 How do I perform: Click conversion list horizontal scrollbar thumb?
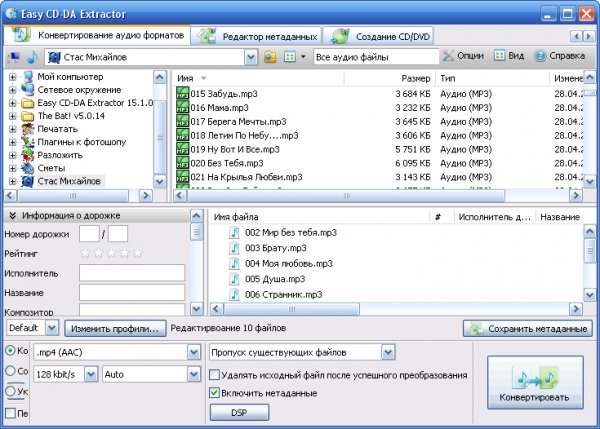click(x=292, y=309)
